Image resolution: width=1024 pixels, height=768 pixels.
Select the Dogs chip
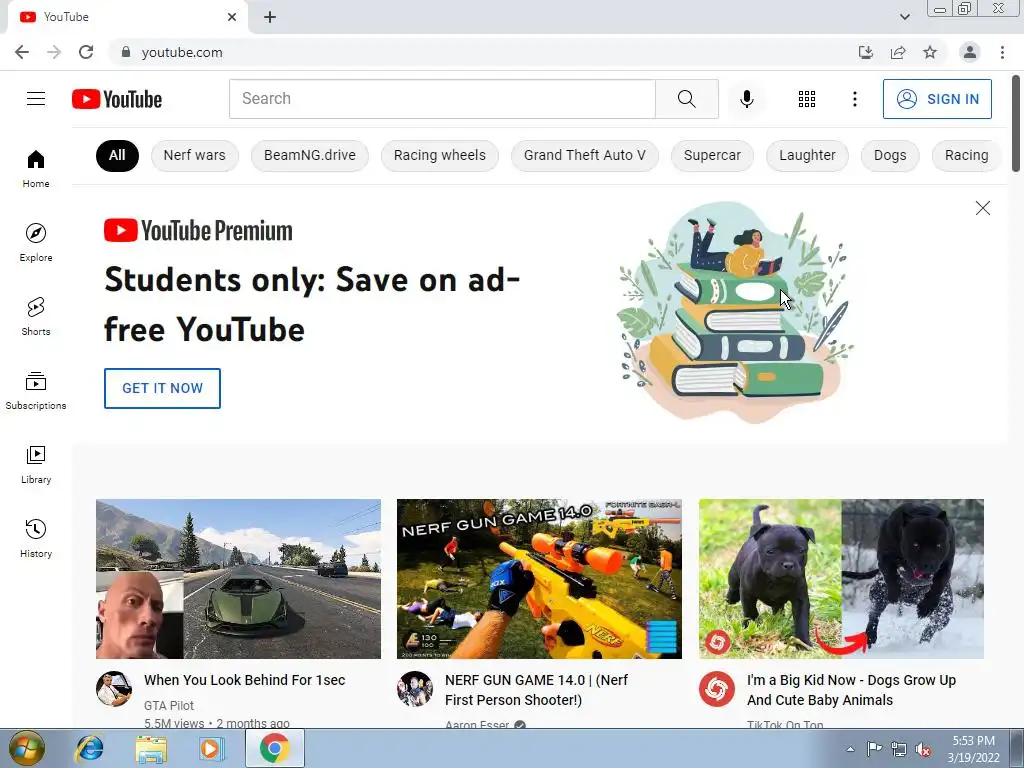click(890, 155)
